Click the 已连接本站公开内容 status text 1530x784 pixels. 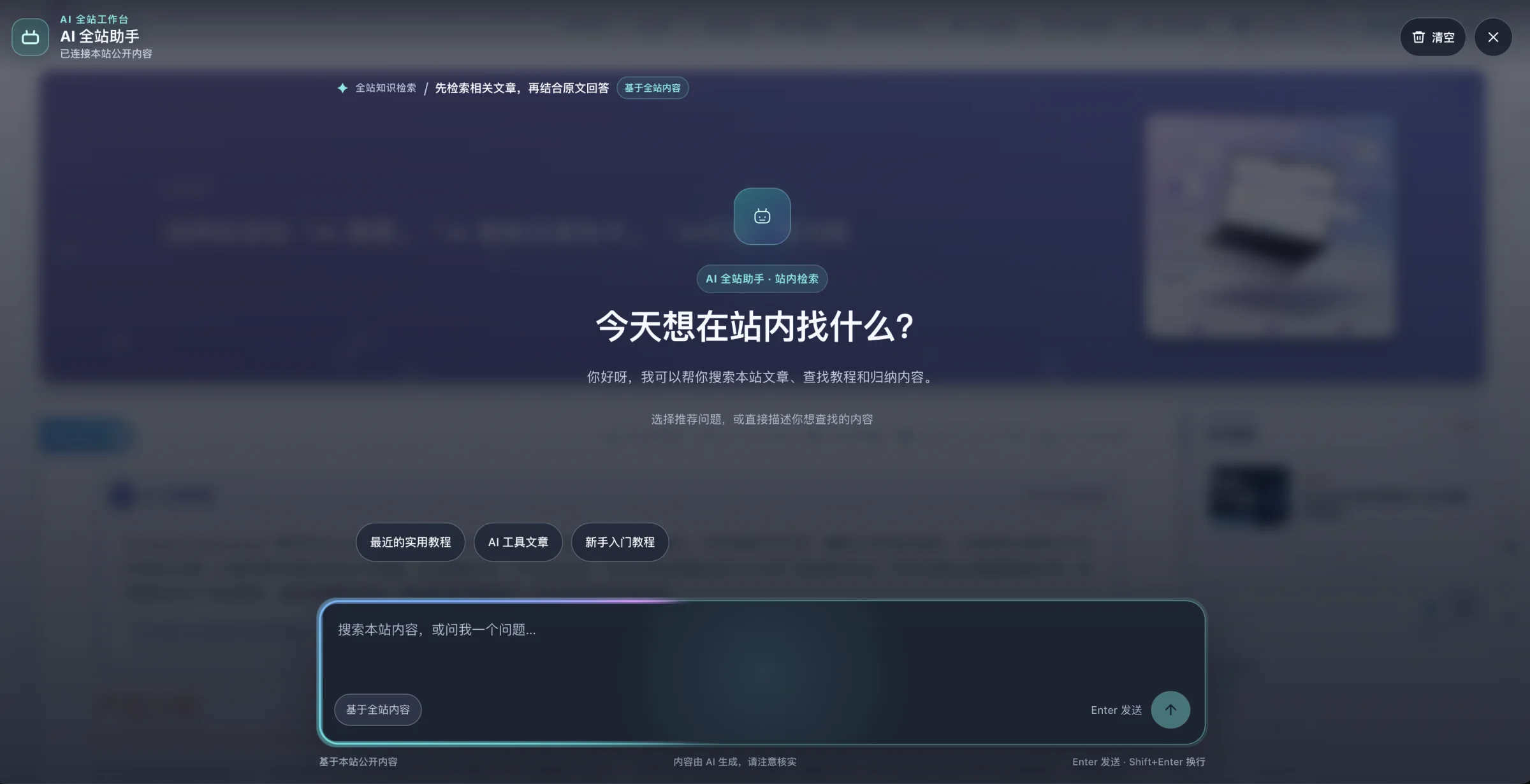(x=106, y=54)
